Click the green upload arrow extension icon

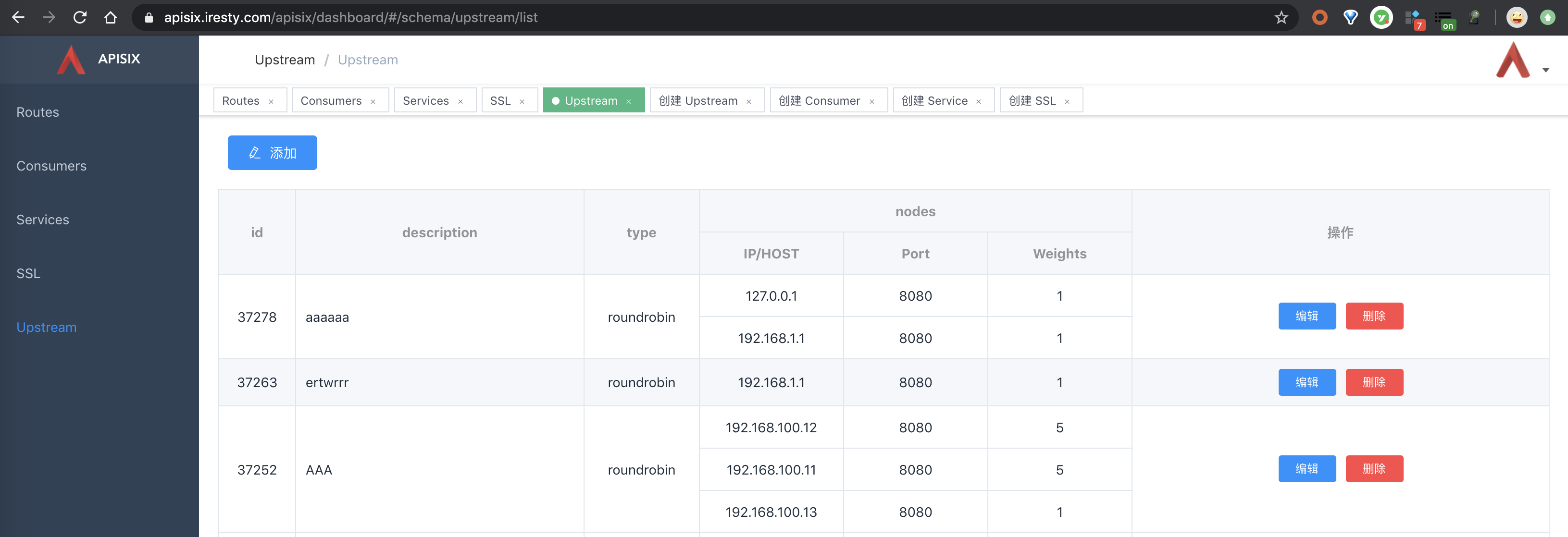(1547, 17)
